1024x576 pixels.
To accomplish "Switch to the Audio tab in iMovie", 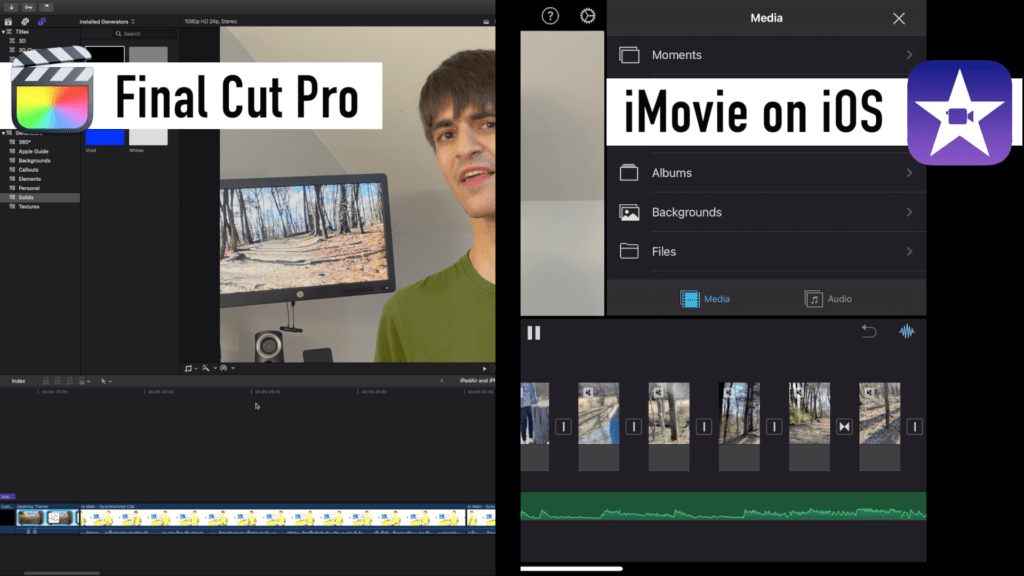I will click(828, 298).
